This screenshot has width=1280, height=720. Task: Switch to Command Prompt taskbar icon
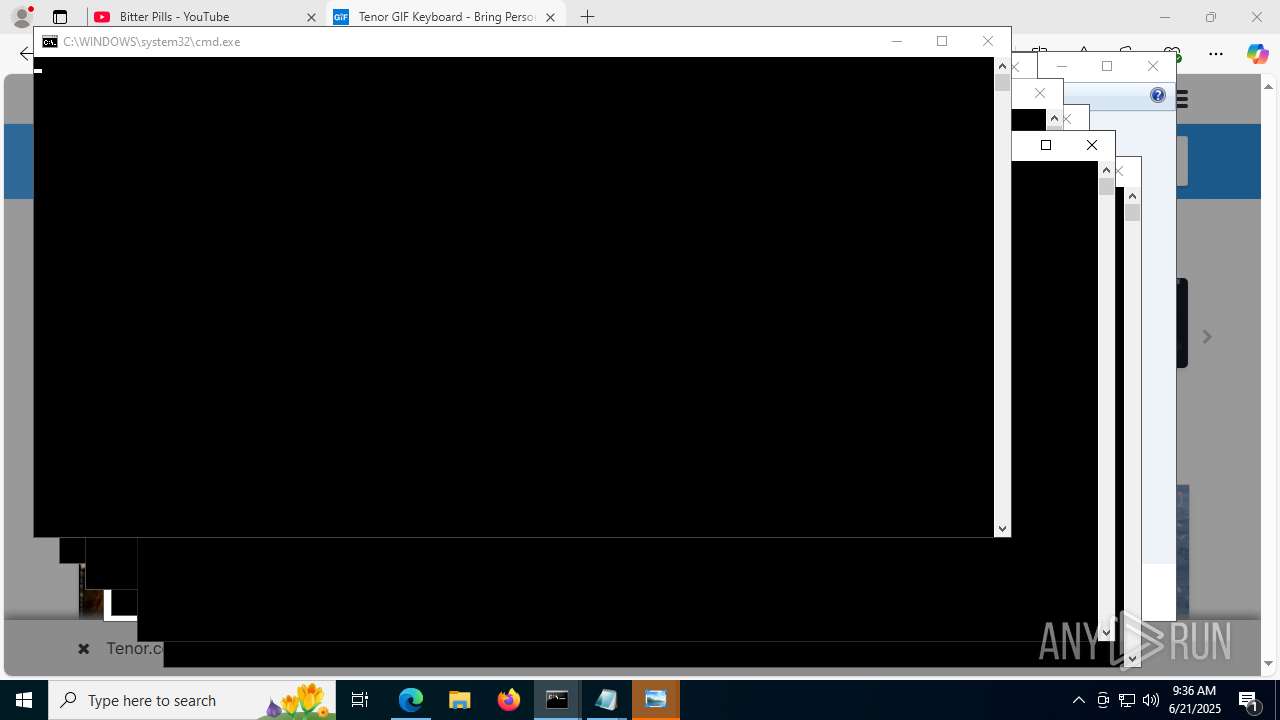[558, 700]
